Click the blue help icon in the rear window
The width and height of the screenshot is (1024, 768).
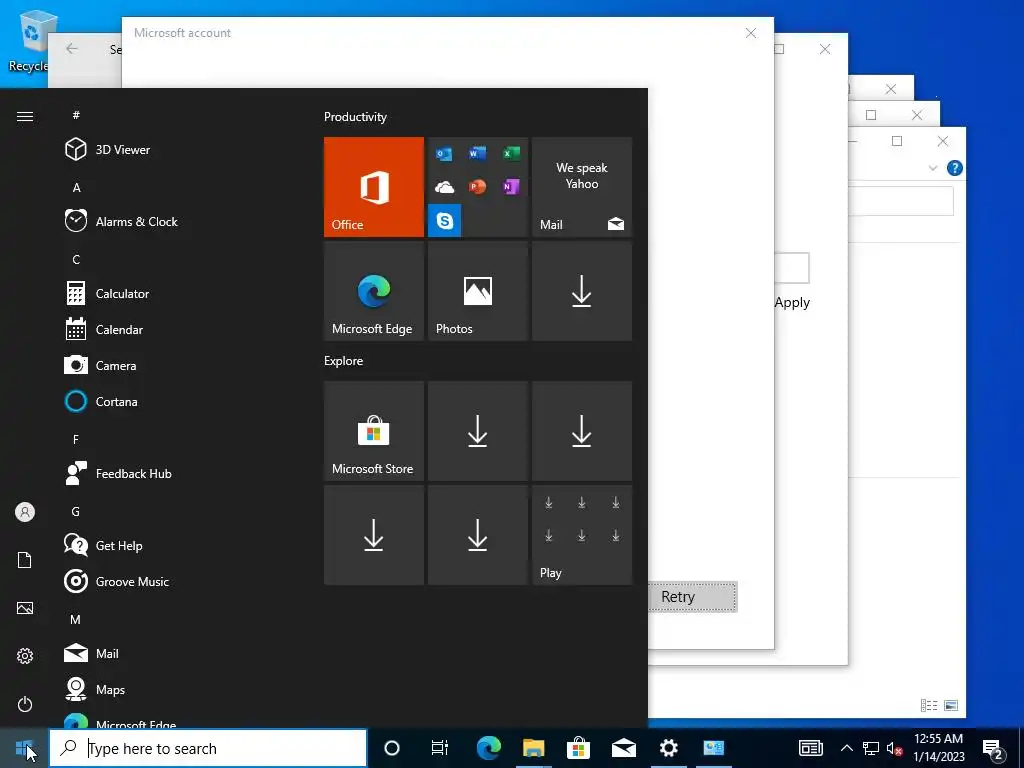pyautogui.click(x=954, y=168)
